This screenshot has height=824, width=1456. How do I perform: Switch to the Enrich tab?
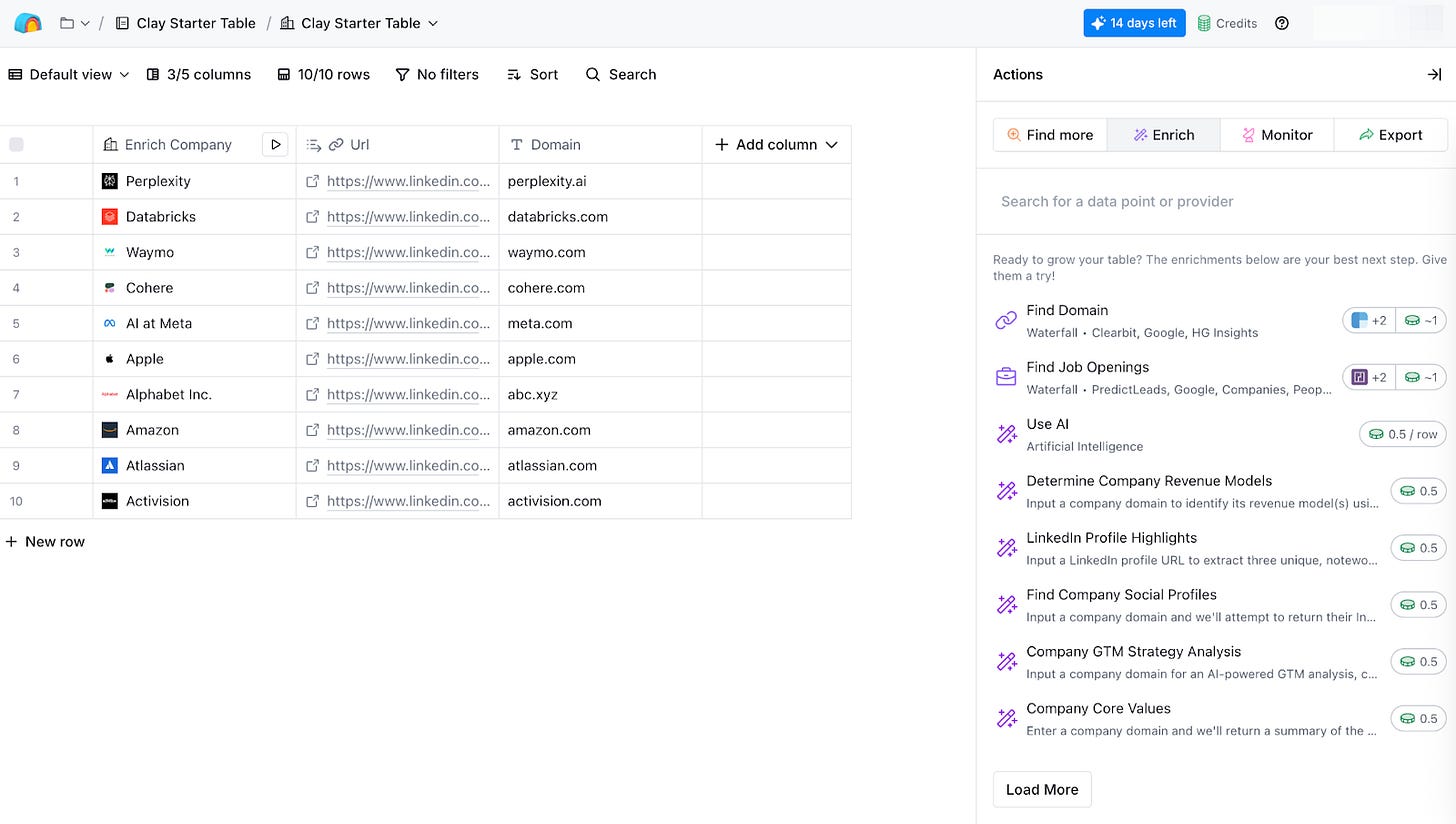point(1163,135)
